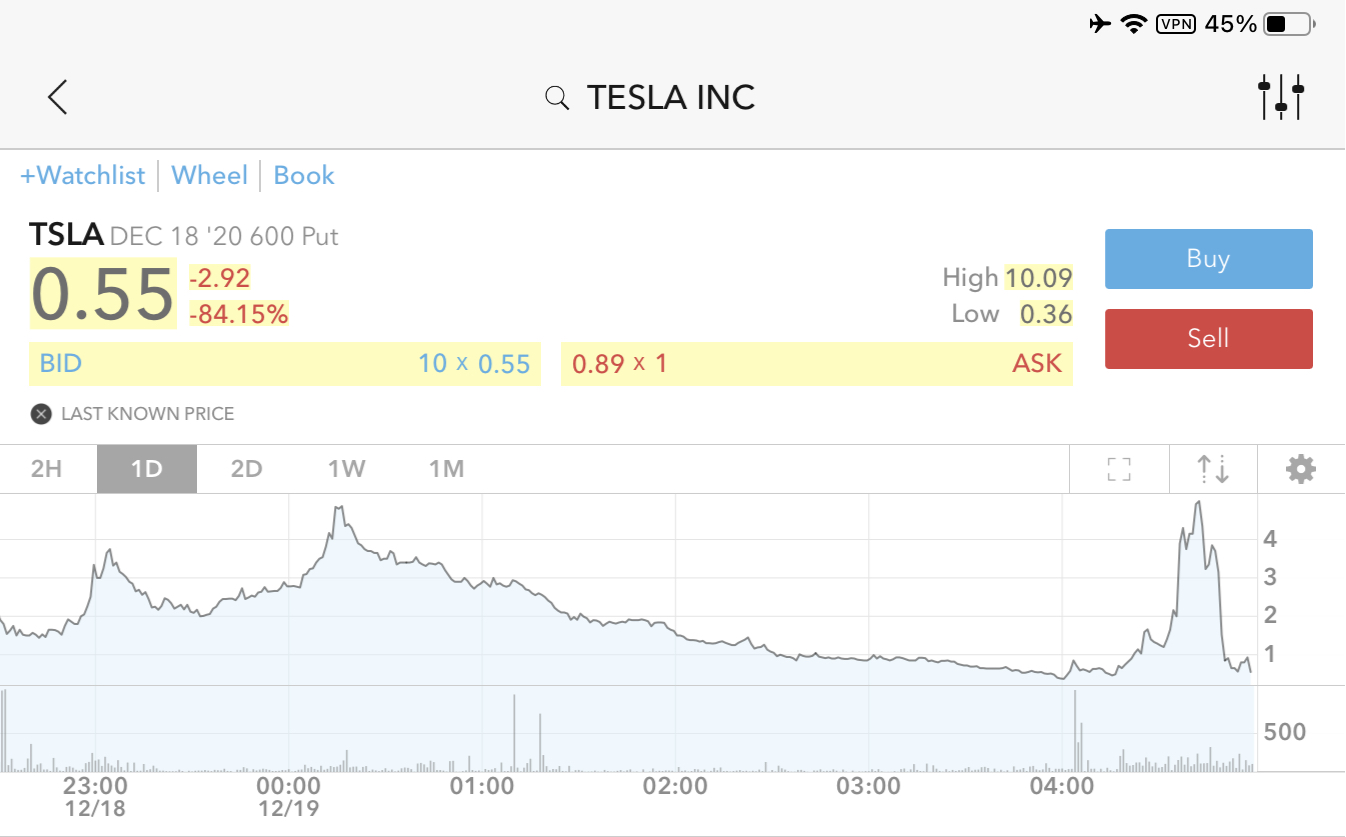
Task: Expand chart to fullscreen
Action: click(1119, 469)
